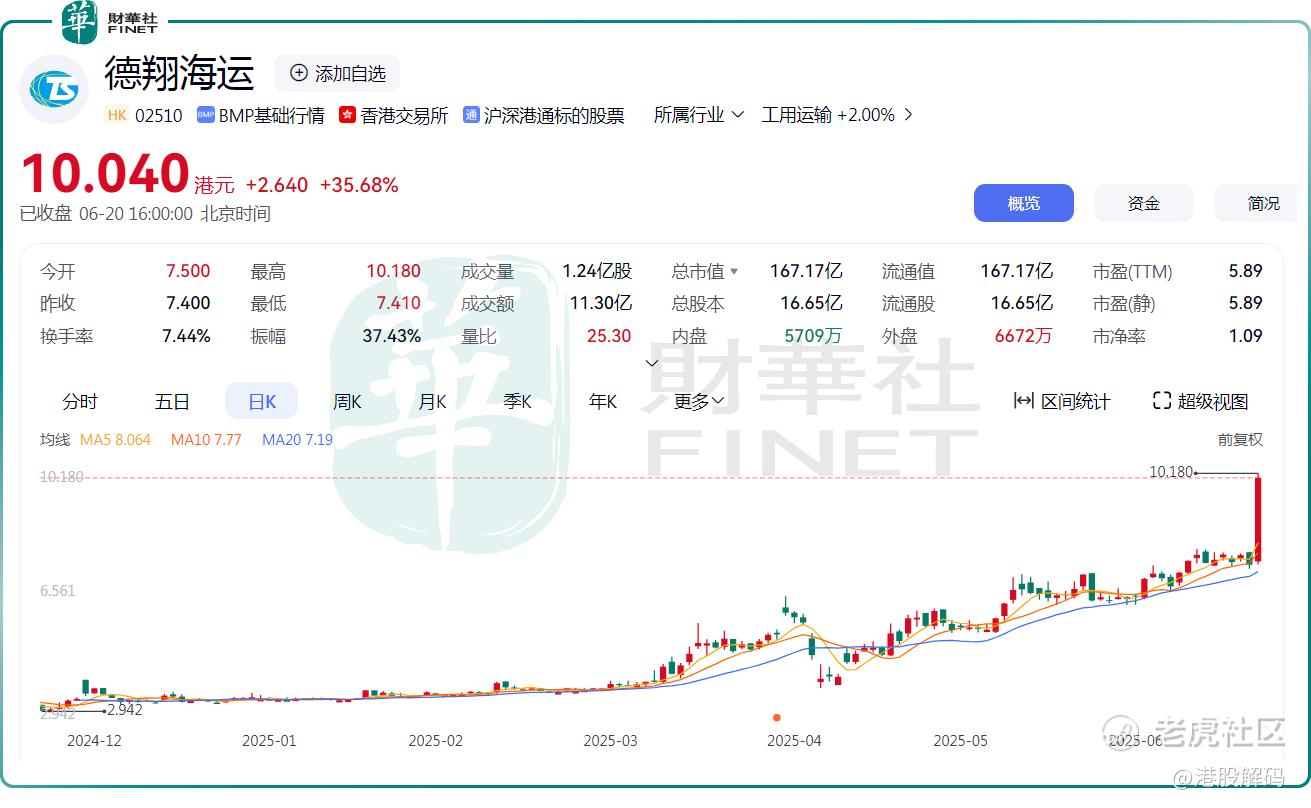Select the 季K chart period
Image resolution: width=1311 pixels, height=808 pixels.
(517, 401)
